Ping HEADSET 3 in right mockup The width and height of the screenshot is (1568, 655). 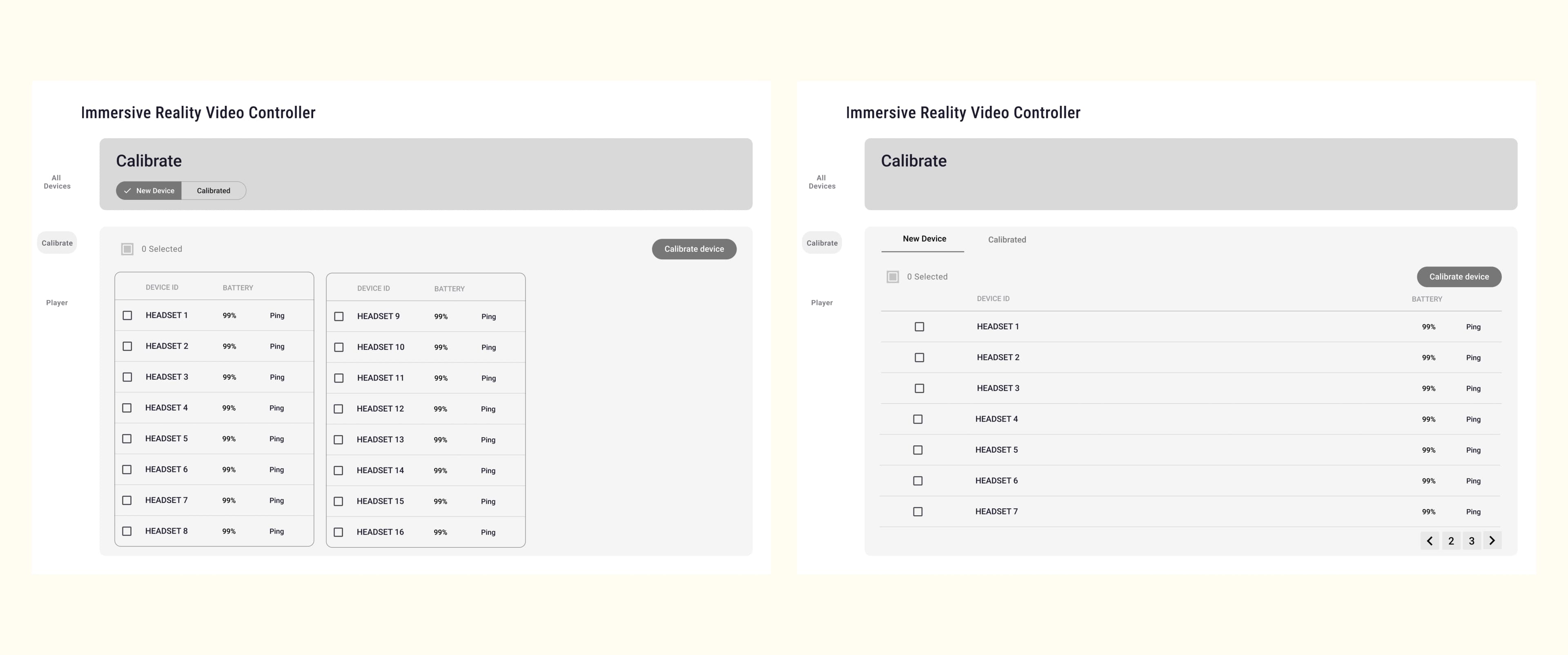coord(1473,389)
